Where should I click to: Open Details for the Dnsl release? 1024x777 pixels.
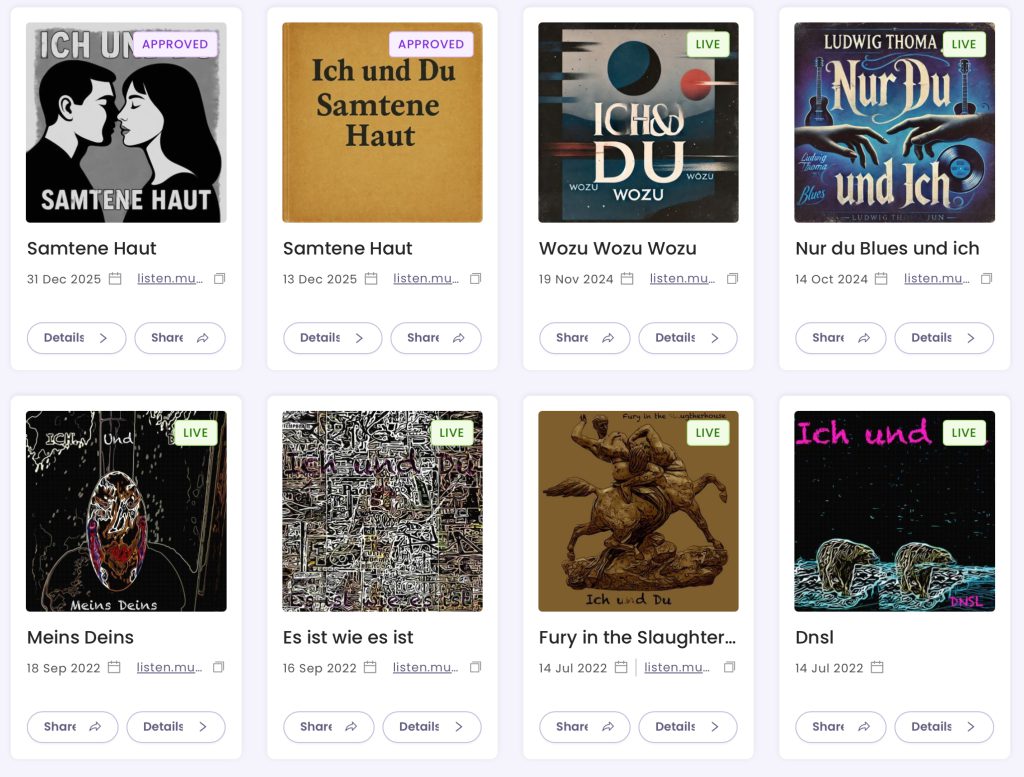click(x=943, y=727)
